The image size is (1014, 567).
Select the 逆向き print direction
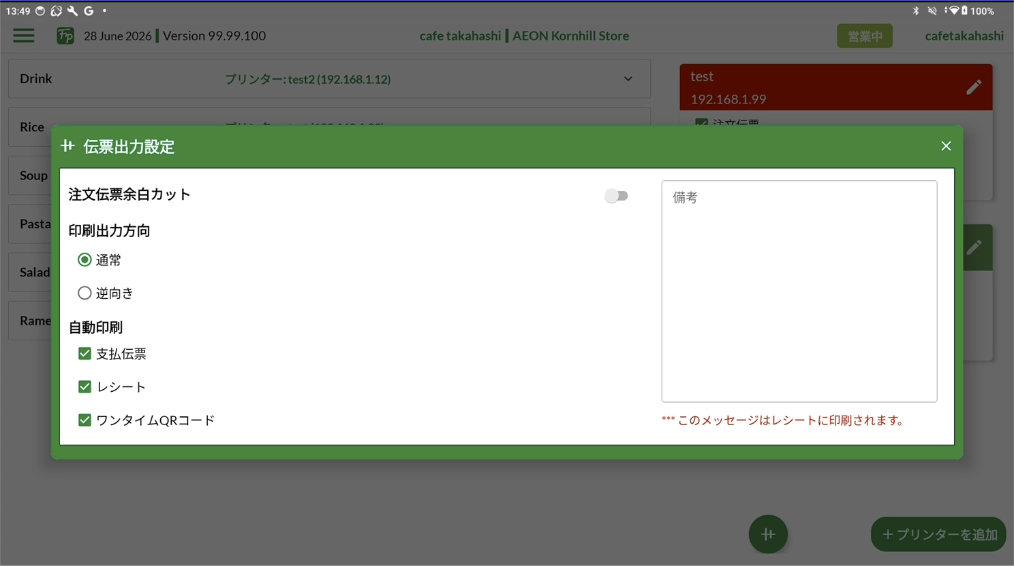[x=85, y=294]
